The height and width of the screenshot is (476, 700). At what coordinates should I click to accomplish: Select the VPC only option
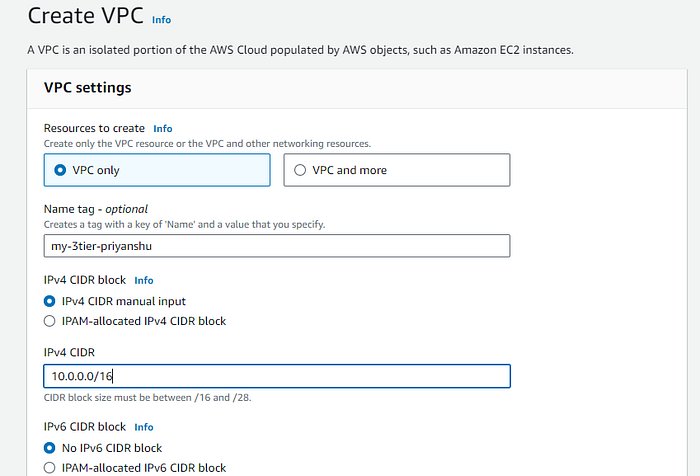click(x=157, y=170)
